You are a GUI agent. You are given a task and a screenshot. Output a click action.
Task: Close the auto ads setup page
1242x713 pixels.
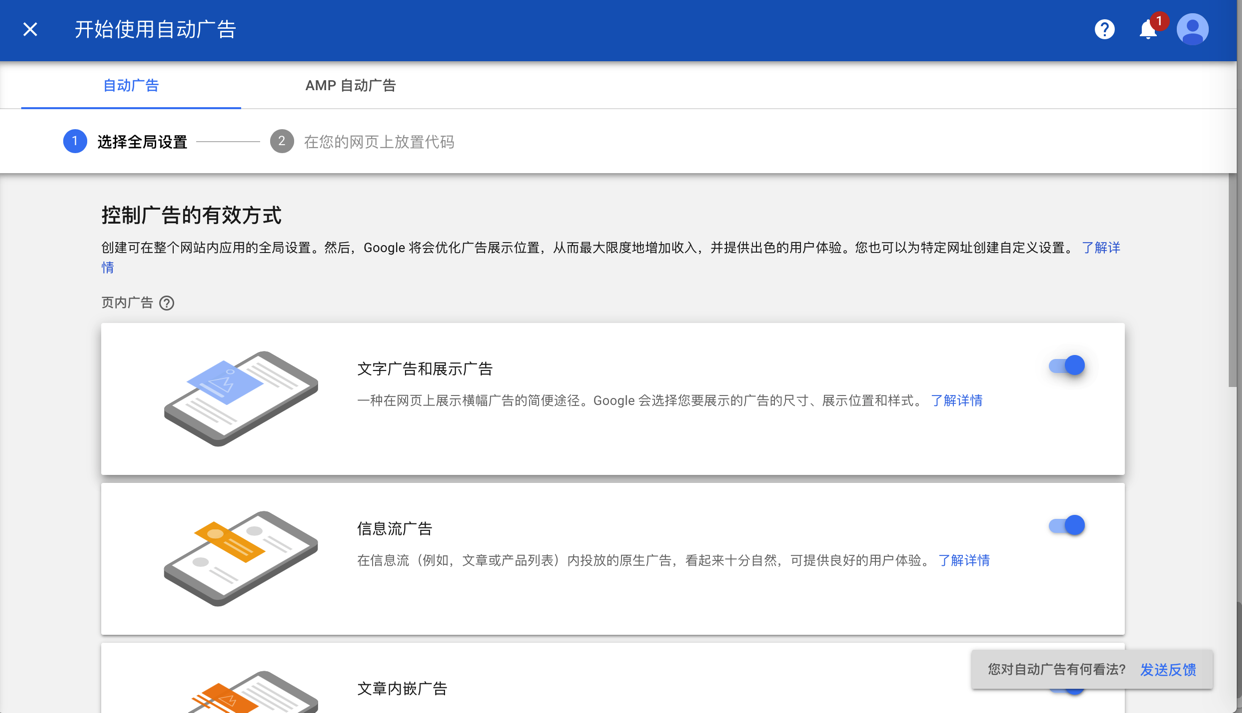point(30,29)
